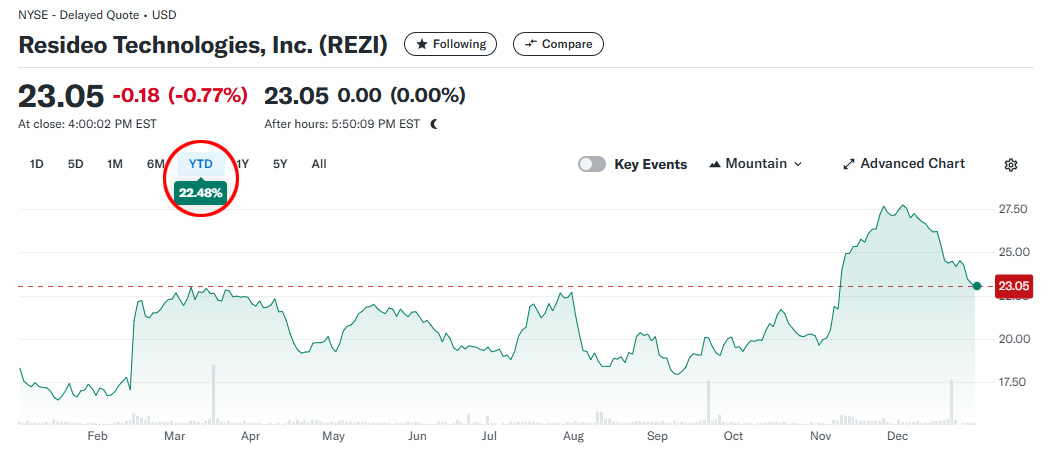The width and height of the screenshot is (1050, 459).
Task: Click the after-hours moon icon
Action: pyautogui.click(x=434, y=124)
